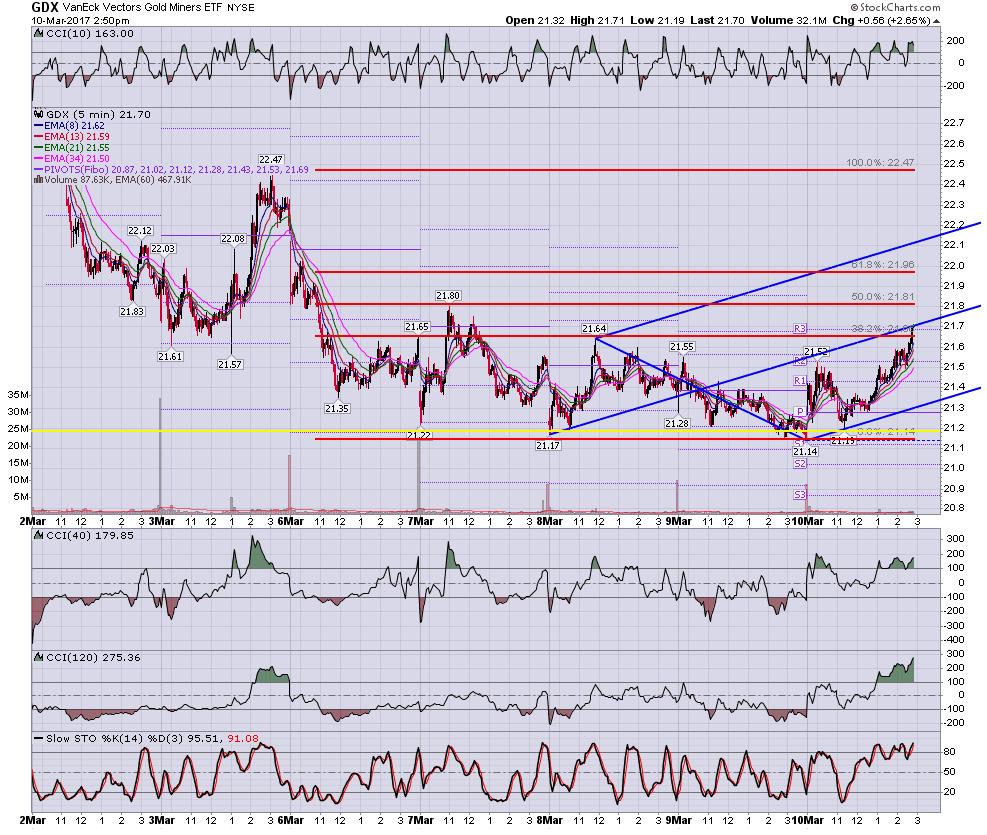This screenshot has width=987, height=835.
Task: Click the CCI(40) indicator panel icon
Action: tap(38, 535)
